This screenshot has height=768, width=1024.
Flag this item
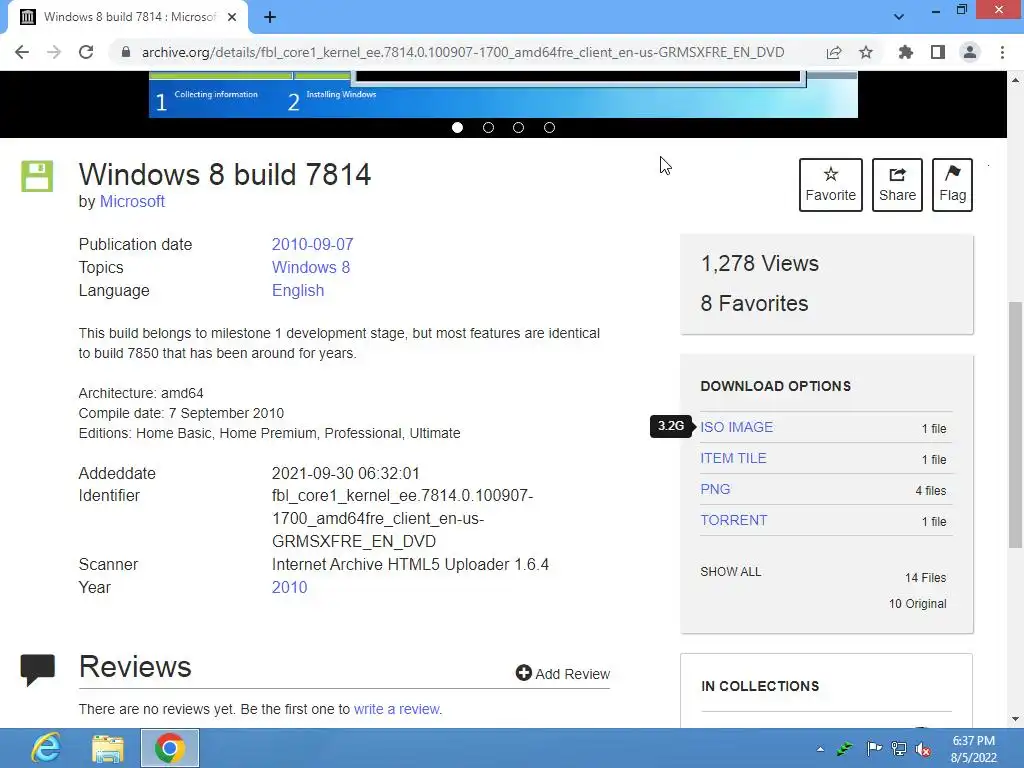[x=952, y=185]
